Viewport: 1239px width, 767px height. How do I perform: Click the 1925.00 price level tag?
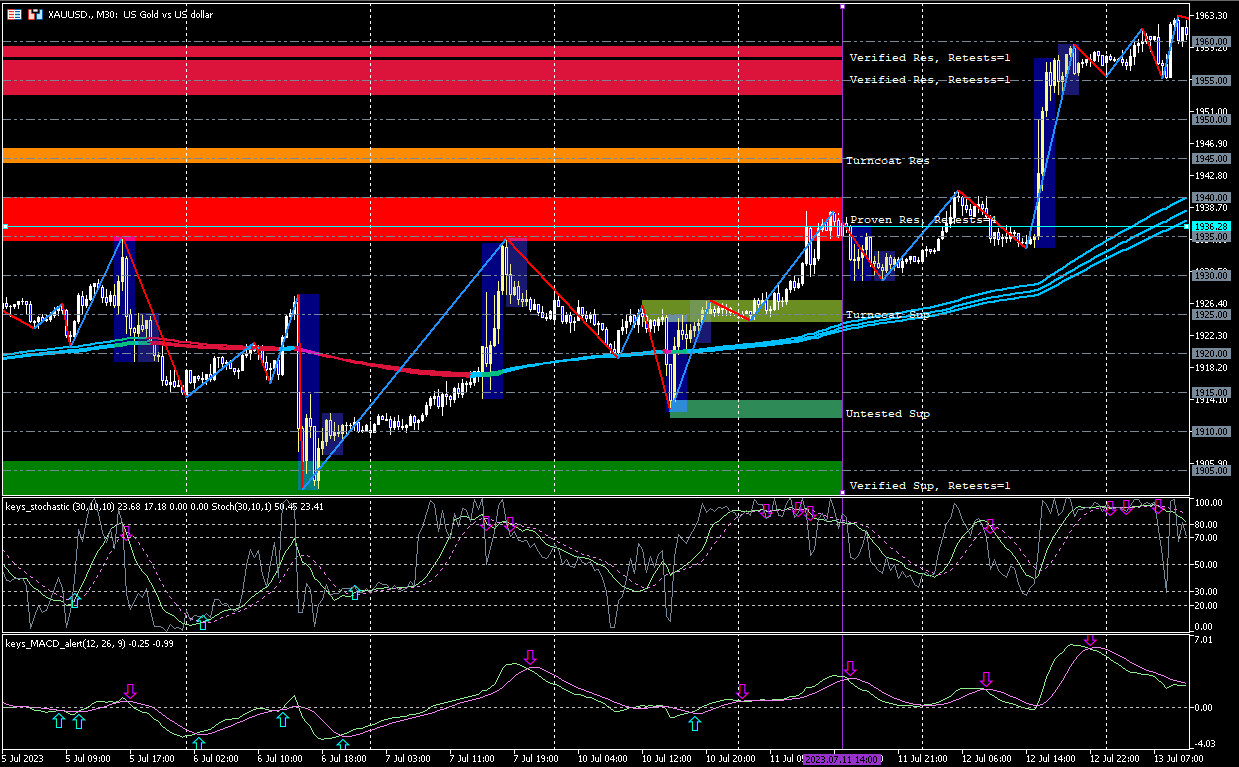tap(1210, 314)
